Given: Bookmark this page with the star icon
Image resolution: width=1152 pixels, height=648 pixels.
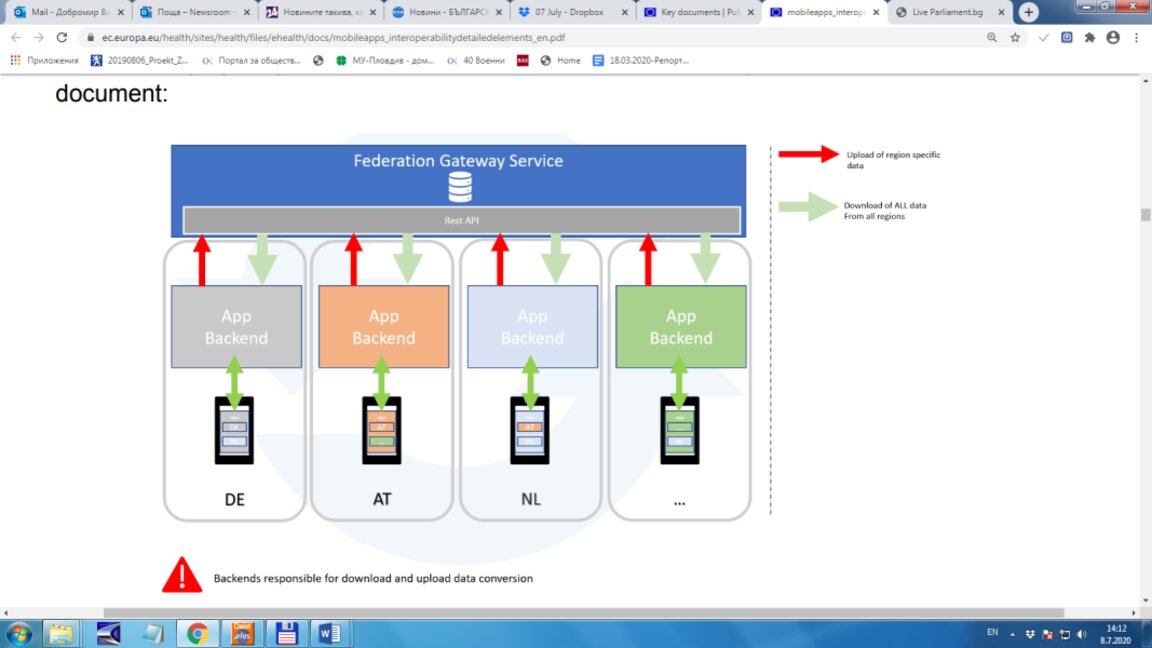Looking at the screenshot, I should point(1015,37).
